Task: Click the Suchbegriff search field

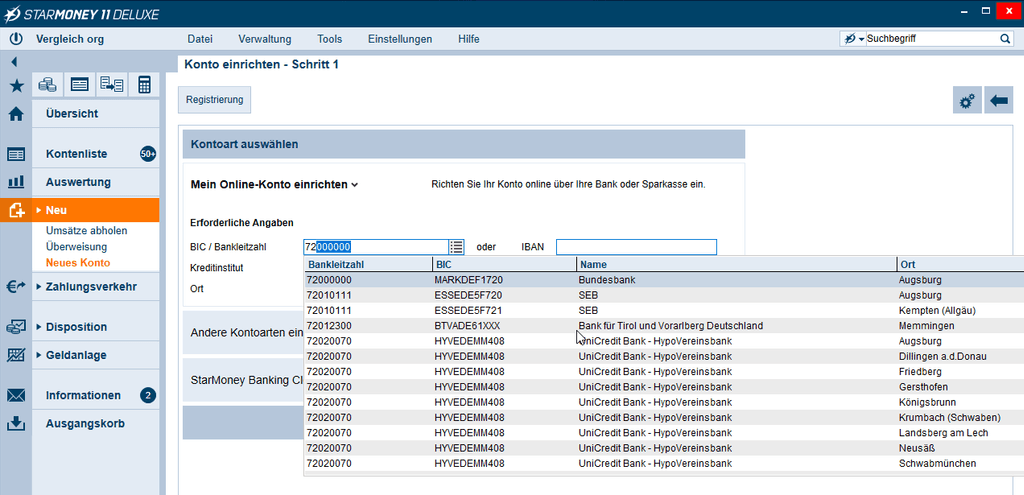Action: pyautogui.click(x=931, y=39)
